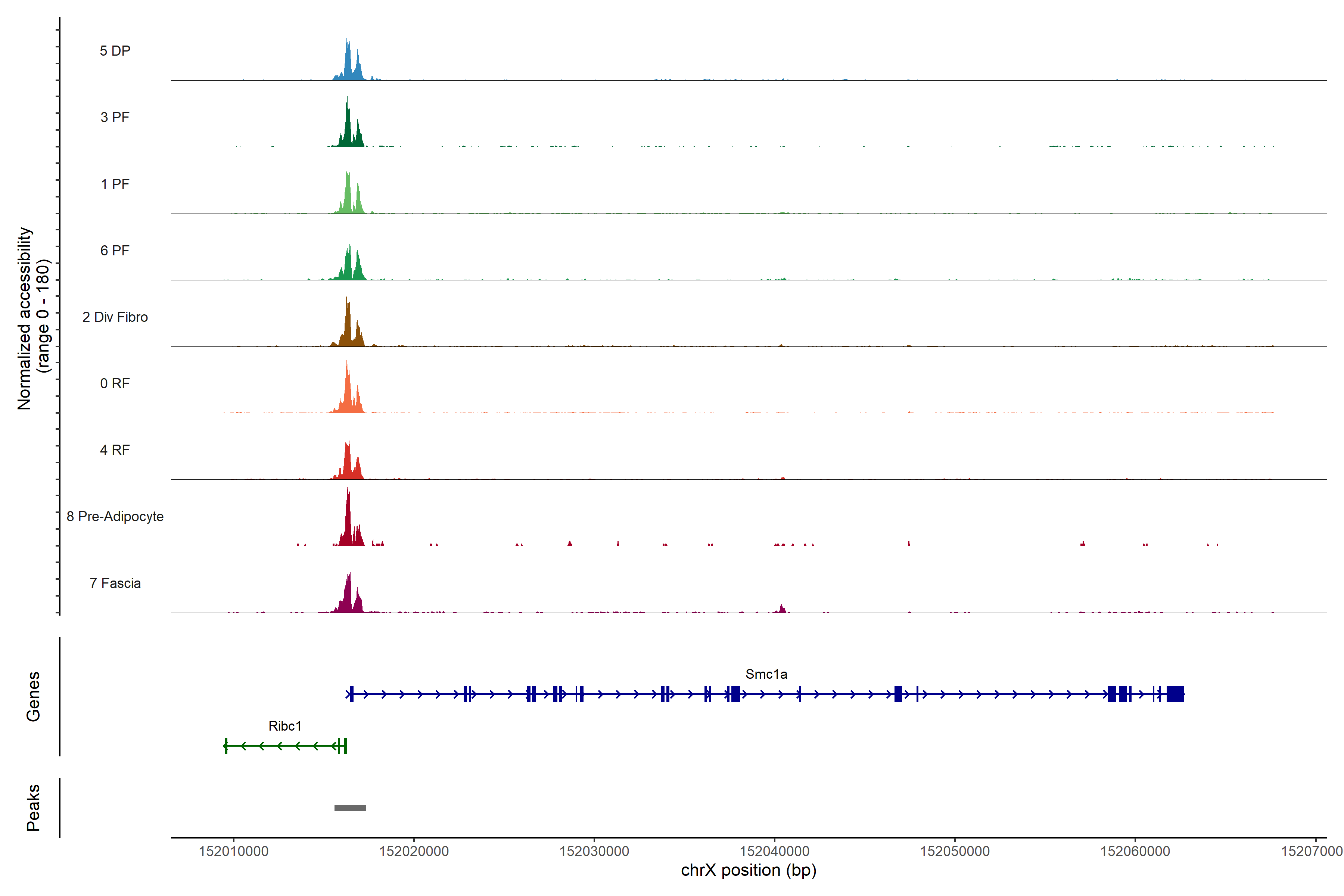Select the 2 Div Fibro label
This screenshot has width=1344, height=896.
[115, 317]
